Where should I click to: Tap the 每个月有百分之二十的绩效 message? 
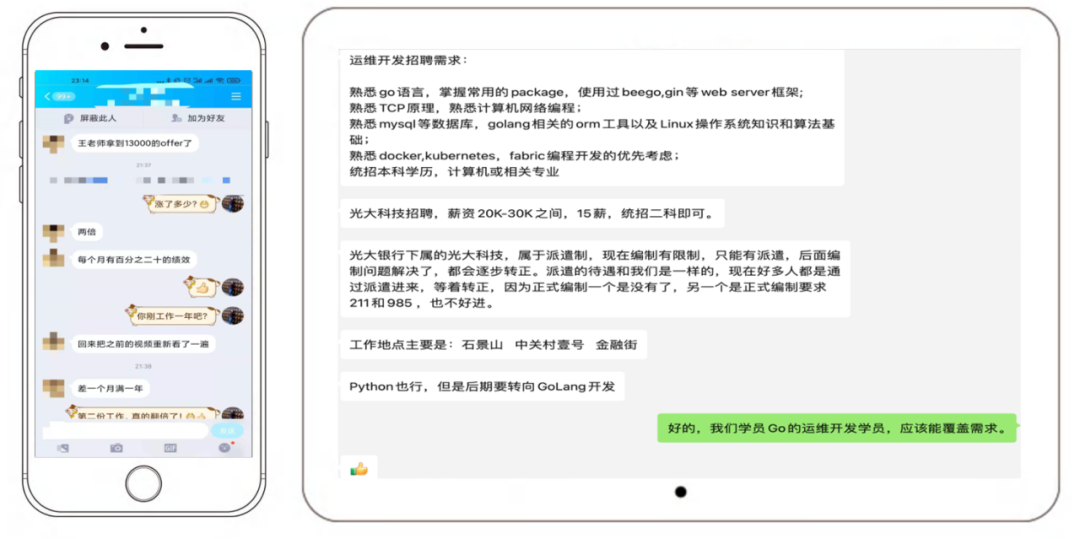(134, 259)
